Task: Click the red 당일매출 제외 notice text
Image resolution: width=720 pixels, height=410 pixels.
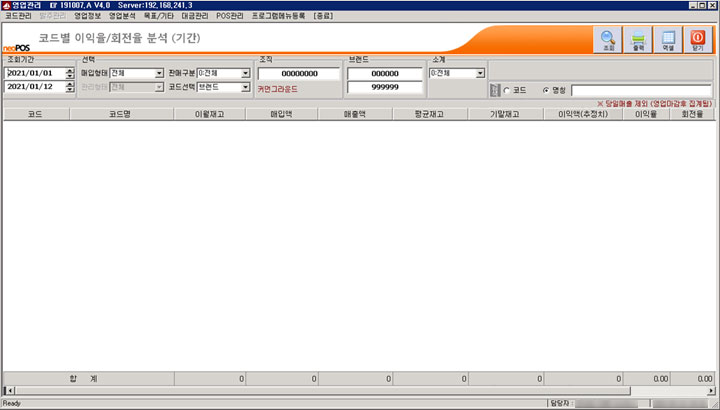Action: (654, 104)
